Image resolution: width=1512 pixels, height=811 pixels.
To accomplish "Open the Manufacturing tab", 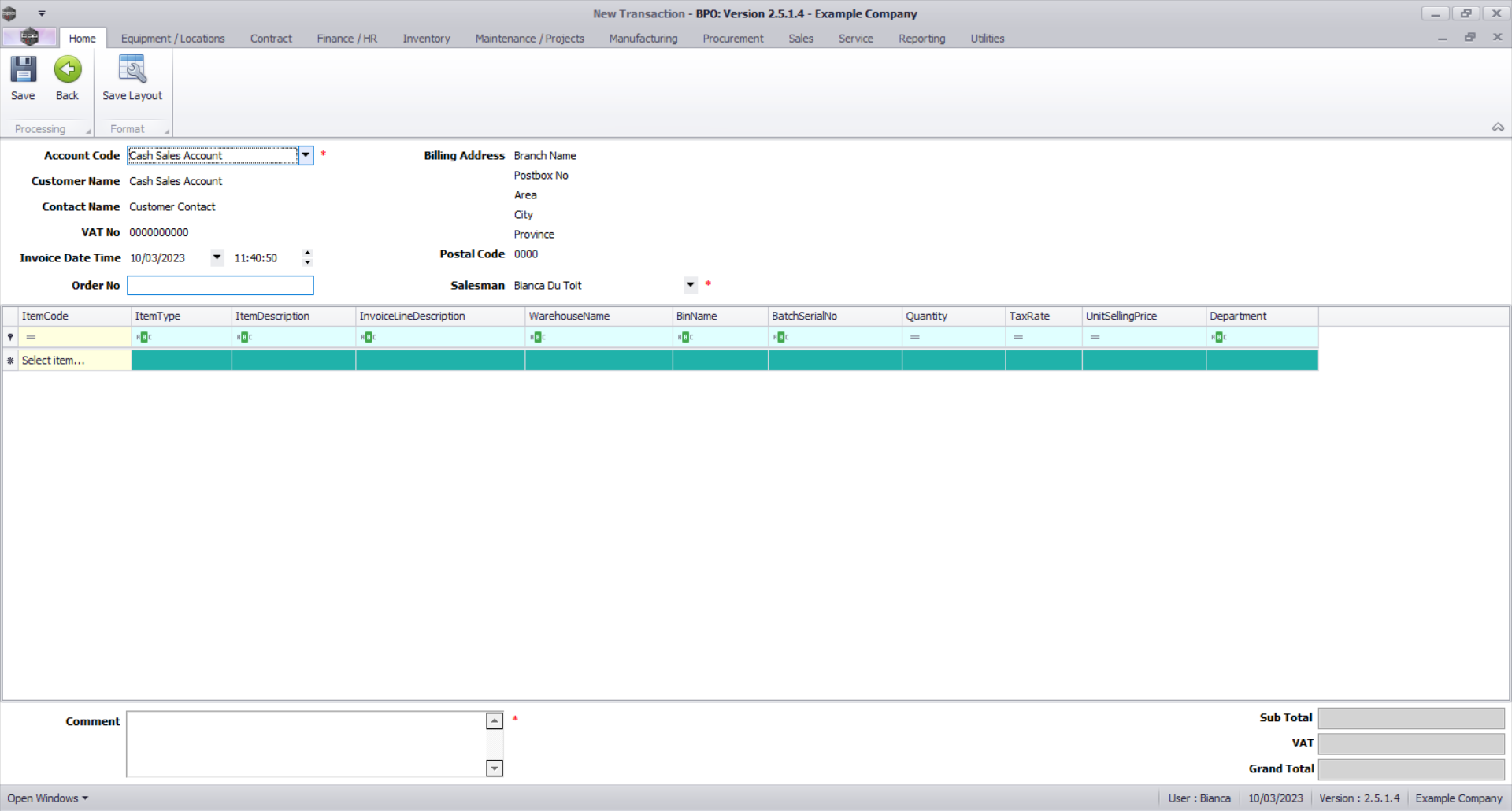I will [x=643, y=38].
